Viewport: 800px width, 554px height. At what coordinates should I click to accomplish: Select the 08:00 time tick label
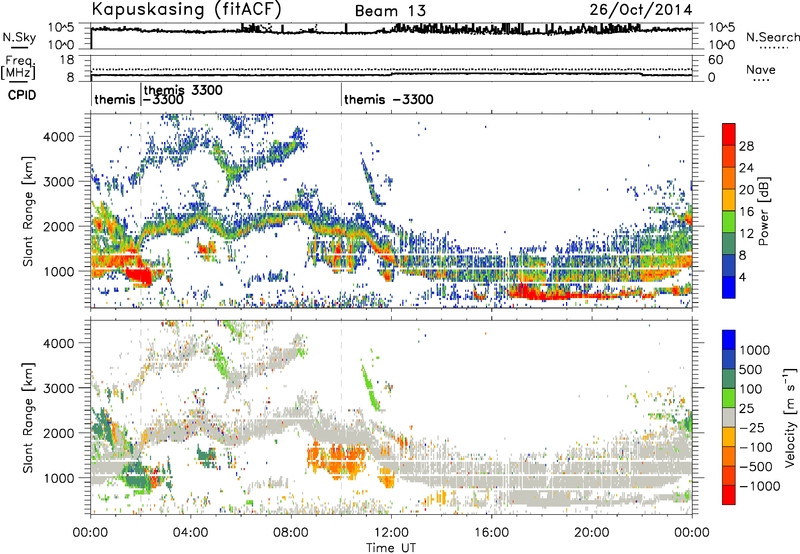tap(291, 533)
